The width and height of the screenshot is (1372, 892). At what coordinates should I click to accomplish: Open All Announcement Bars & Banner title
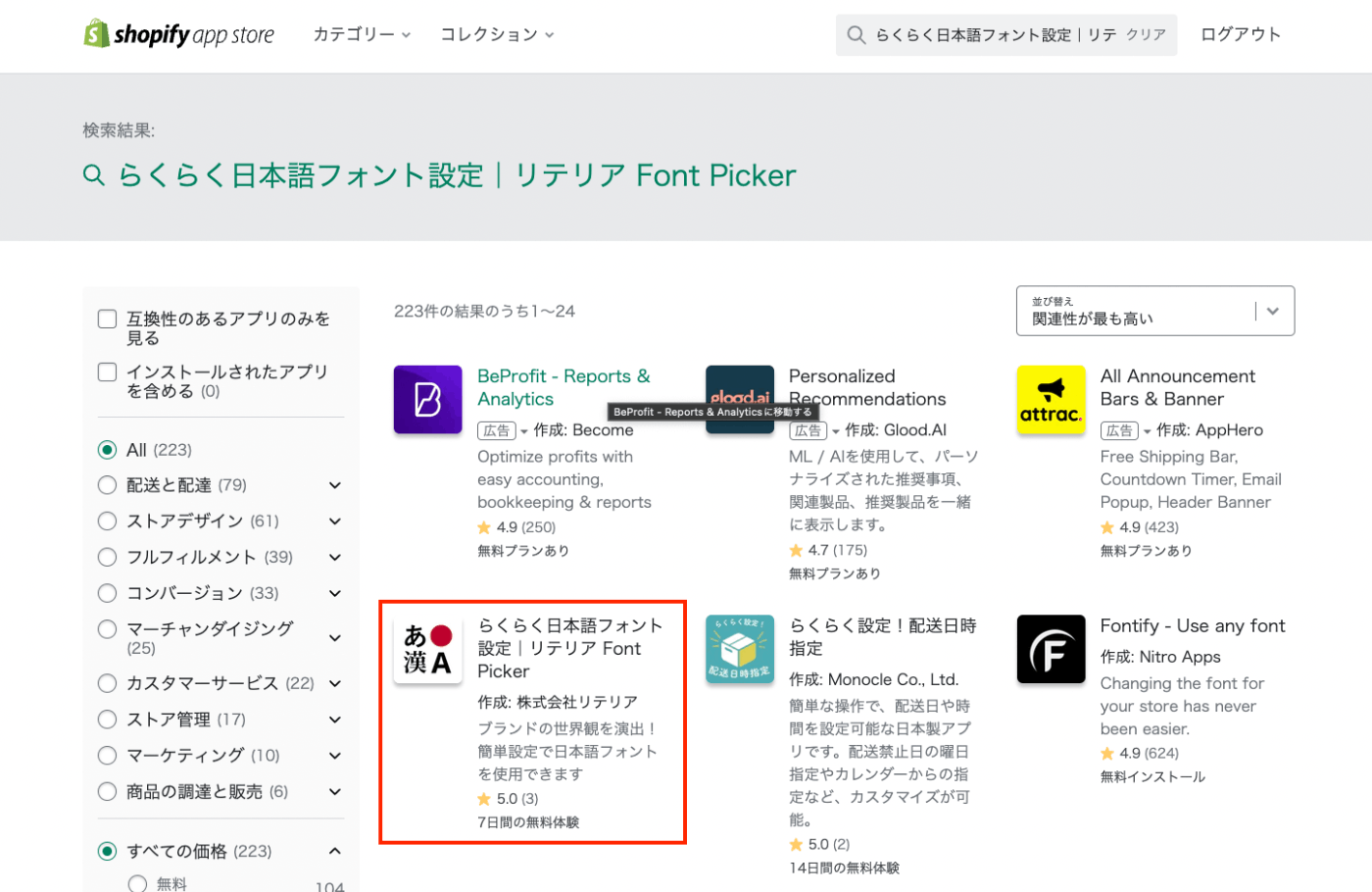[1177, 387]
